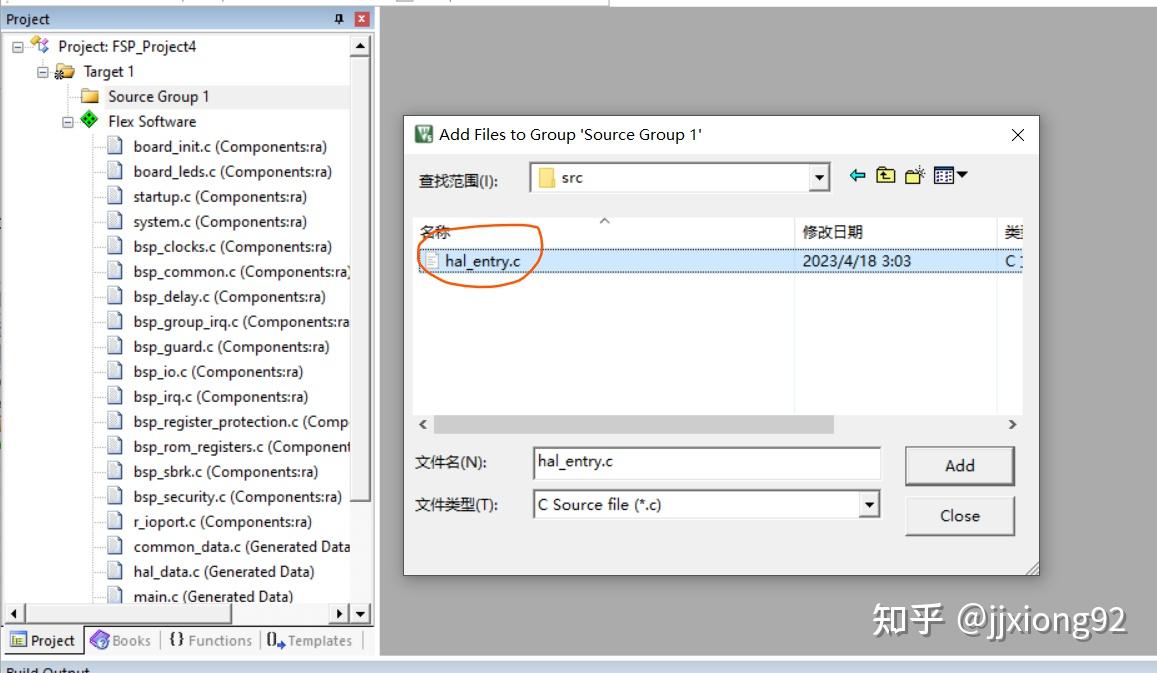Toggle auto-hide pin on Project panel
The width and height of the screenshot is (1157, 673).
(339, 18)
